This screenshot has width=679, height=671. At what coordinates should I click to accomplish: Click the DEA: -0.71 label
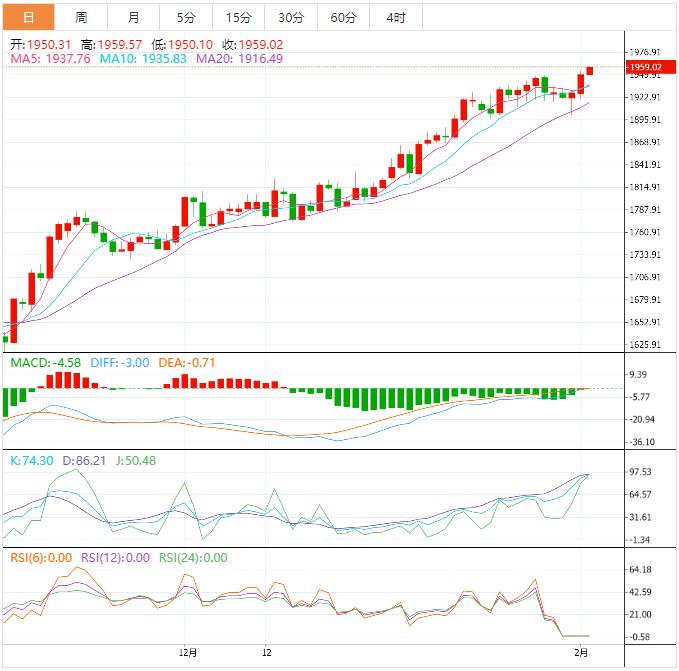(185, 361)
